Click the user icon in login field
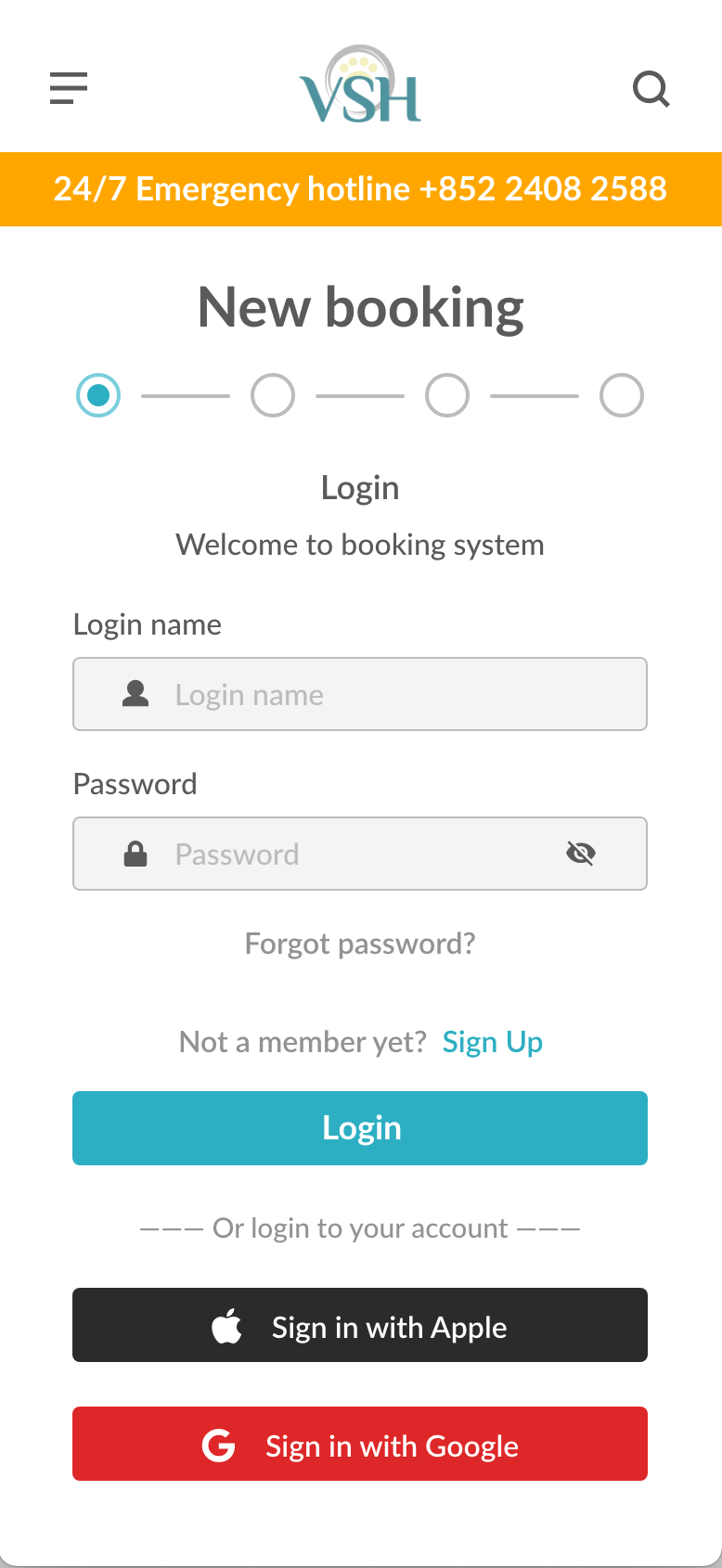The height and width of the screenshot is (1568, 722). click(x=135, y=694)
